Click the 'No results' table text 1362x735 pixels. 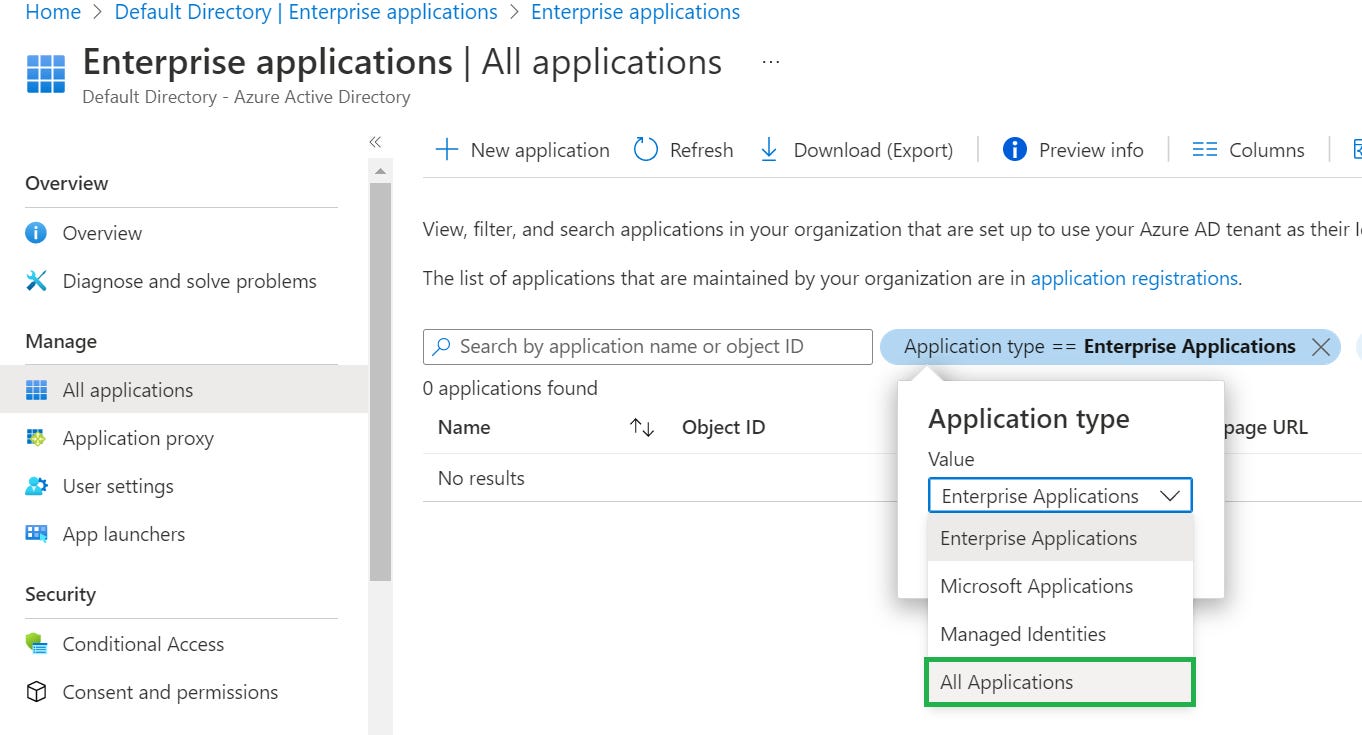click(481, 478)
